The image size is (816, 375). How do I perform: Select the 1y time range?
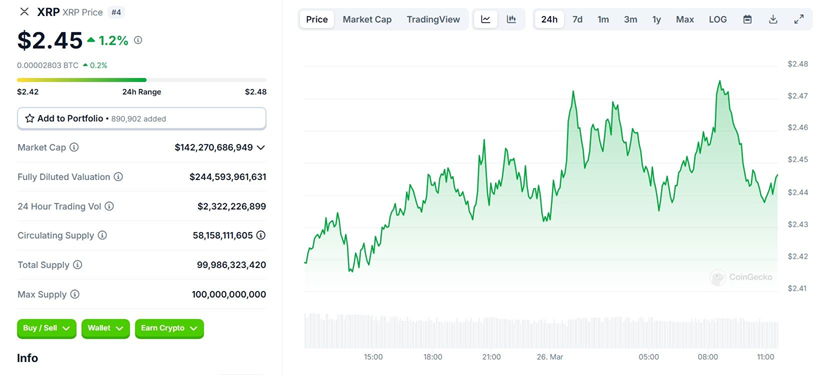(657, 20)
